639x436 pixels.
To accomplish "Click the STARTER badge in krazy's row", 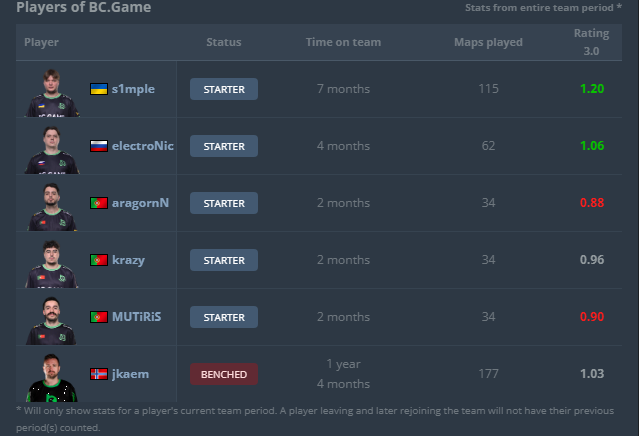I will (224, 260).
